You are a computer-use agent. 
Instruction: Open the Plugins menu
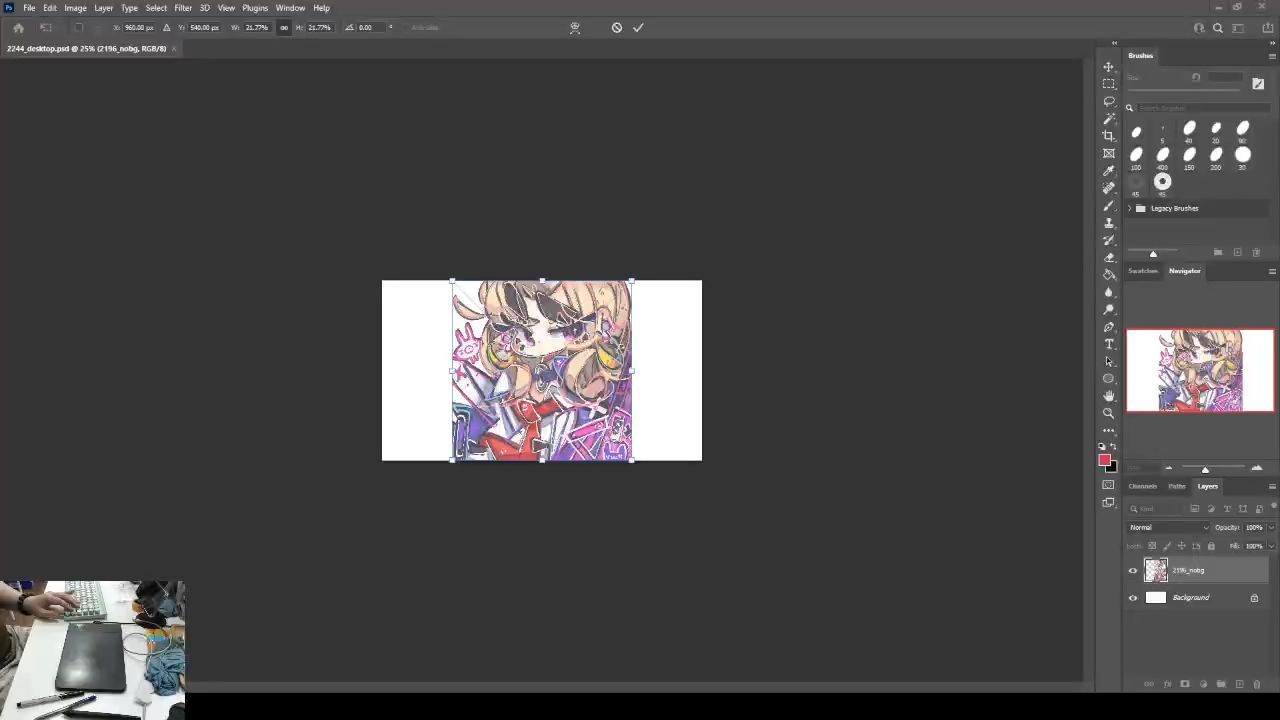(x=255, y=8)
